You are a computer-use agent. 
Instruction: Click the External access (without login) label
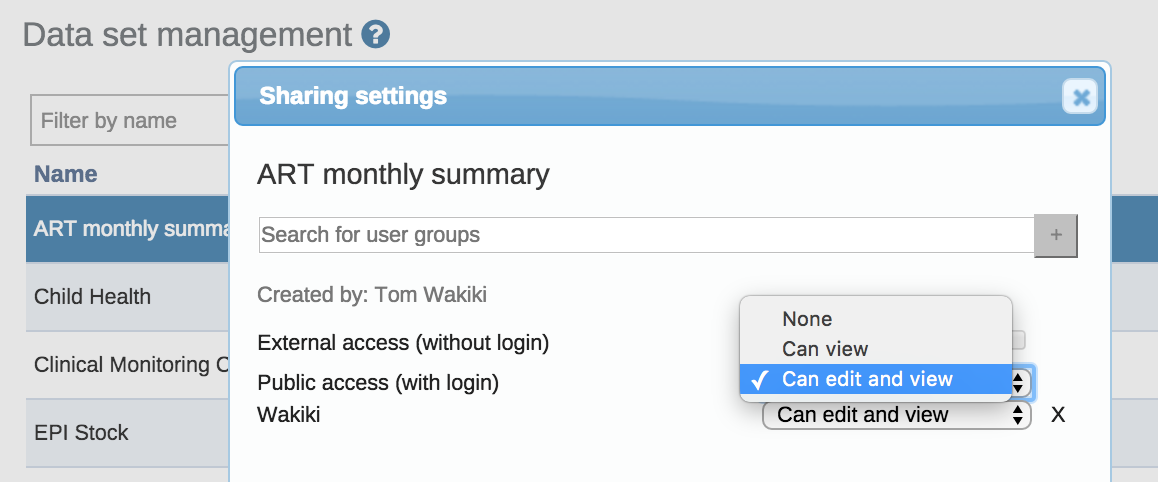pos(403,343)
